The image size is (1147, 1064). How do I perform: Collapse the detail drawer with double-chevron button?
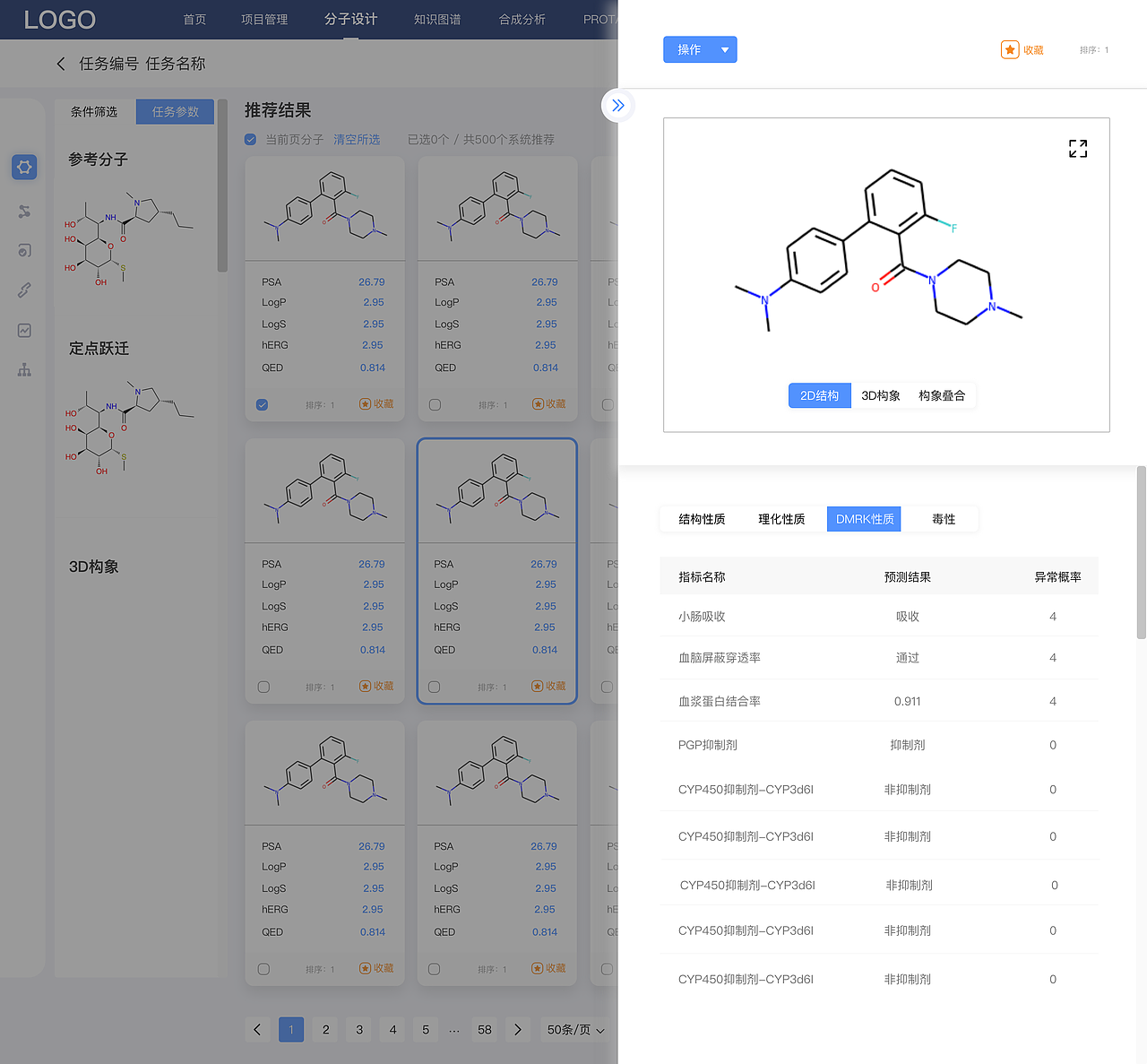pyautogui.click(x=618, y=106)
